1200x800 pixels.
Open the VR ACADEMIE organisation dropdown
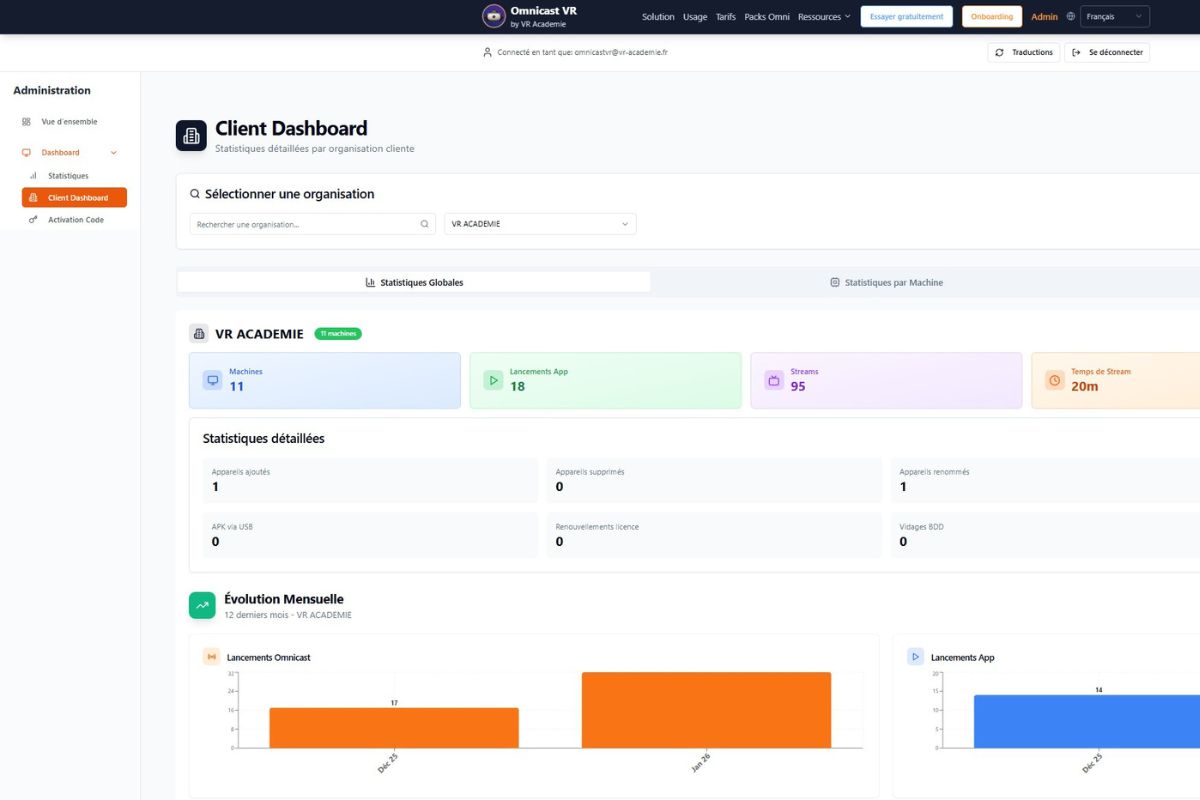coord(540,225)
